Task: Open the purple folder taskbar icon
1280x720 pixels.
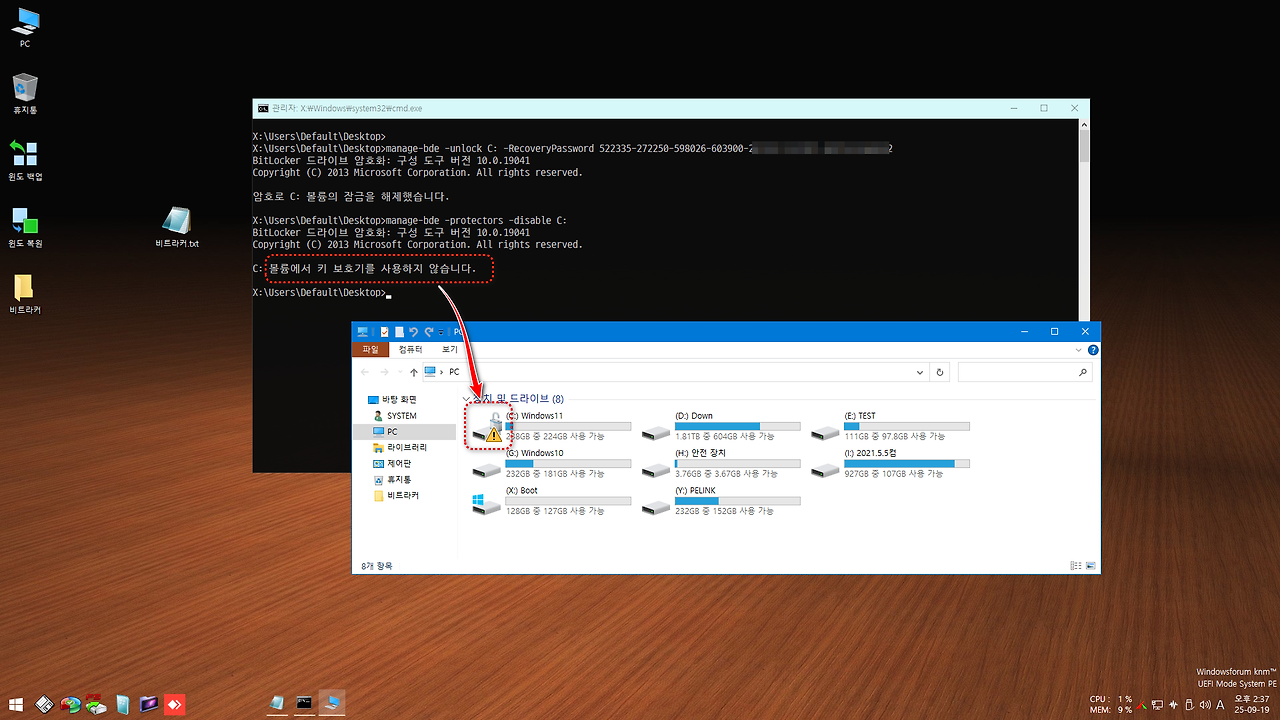Action: [149, 704]
